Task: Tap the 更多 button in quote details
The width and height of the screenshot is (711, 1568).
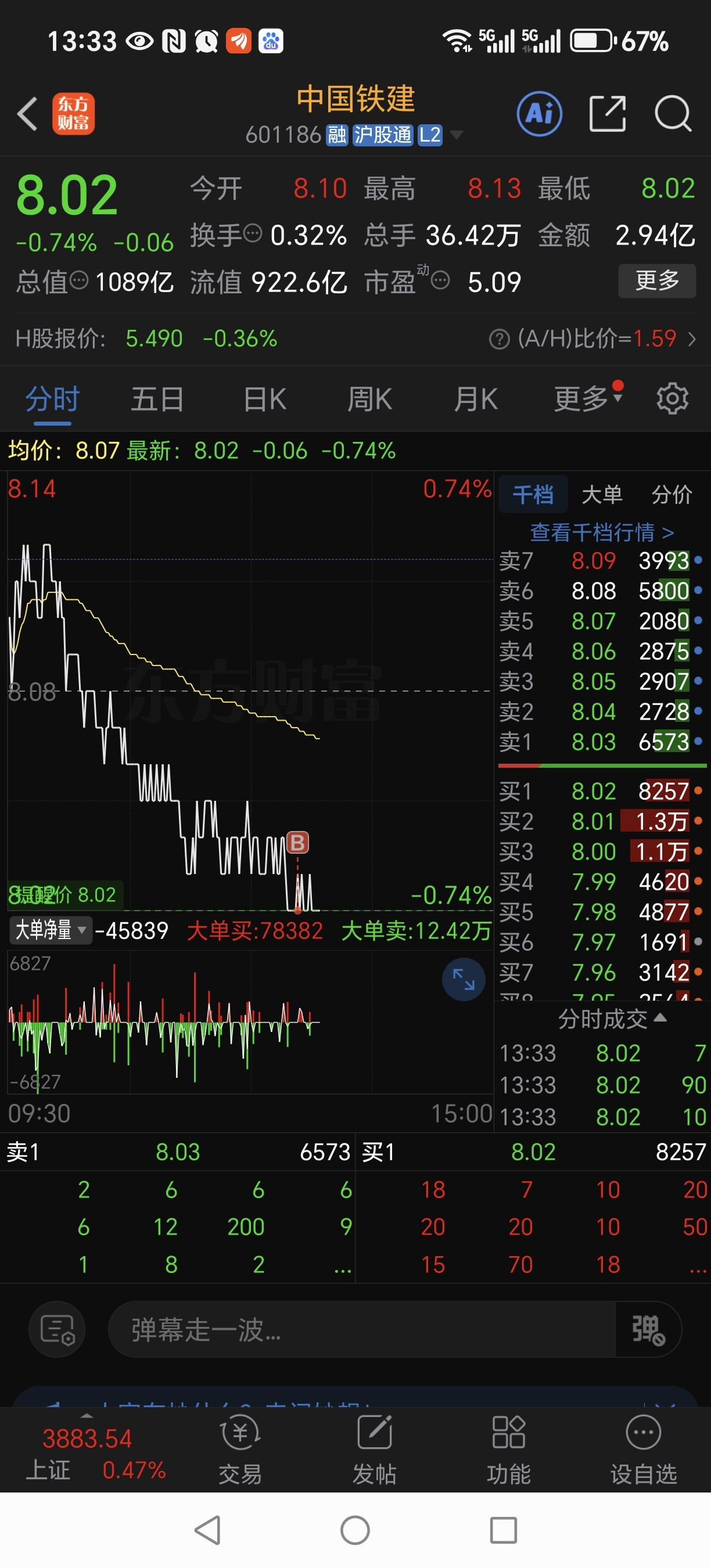Action: (x=657, y=280)
